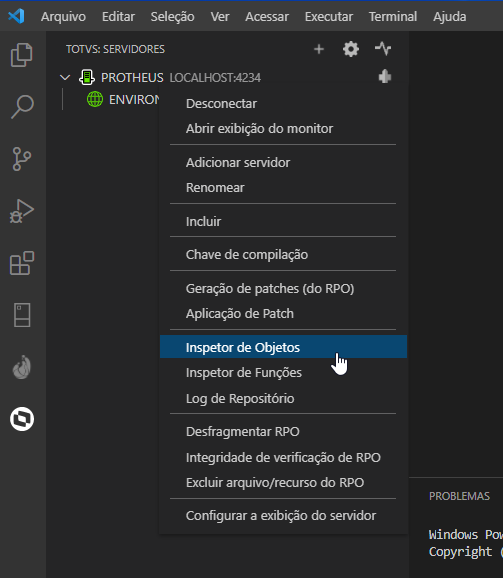This screenshot has width=503, height=578.
Task: Open the Arquivo menu
Action: [63, 17]
